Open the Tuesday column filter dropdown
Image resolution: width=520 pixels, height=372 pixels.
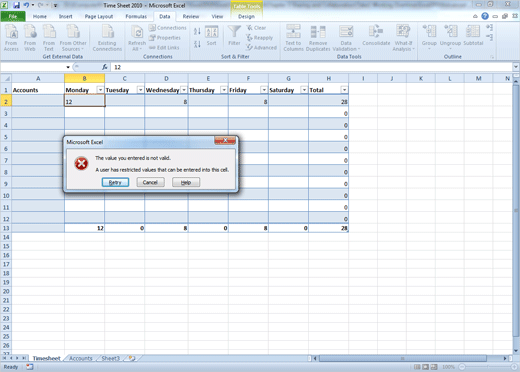[140, 90]
